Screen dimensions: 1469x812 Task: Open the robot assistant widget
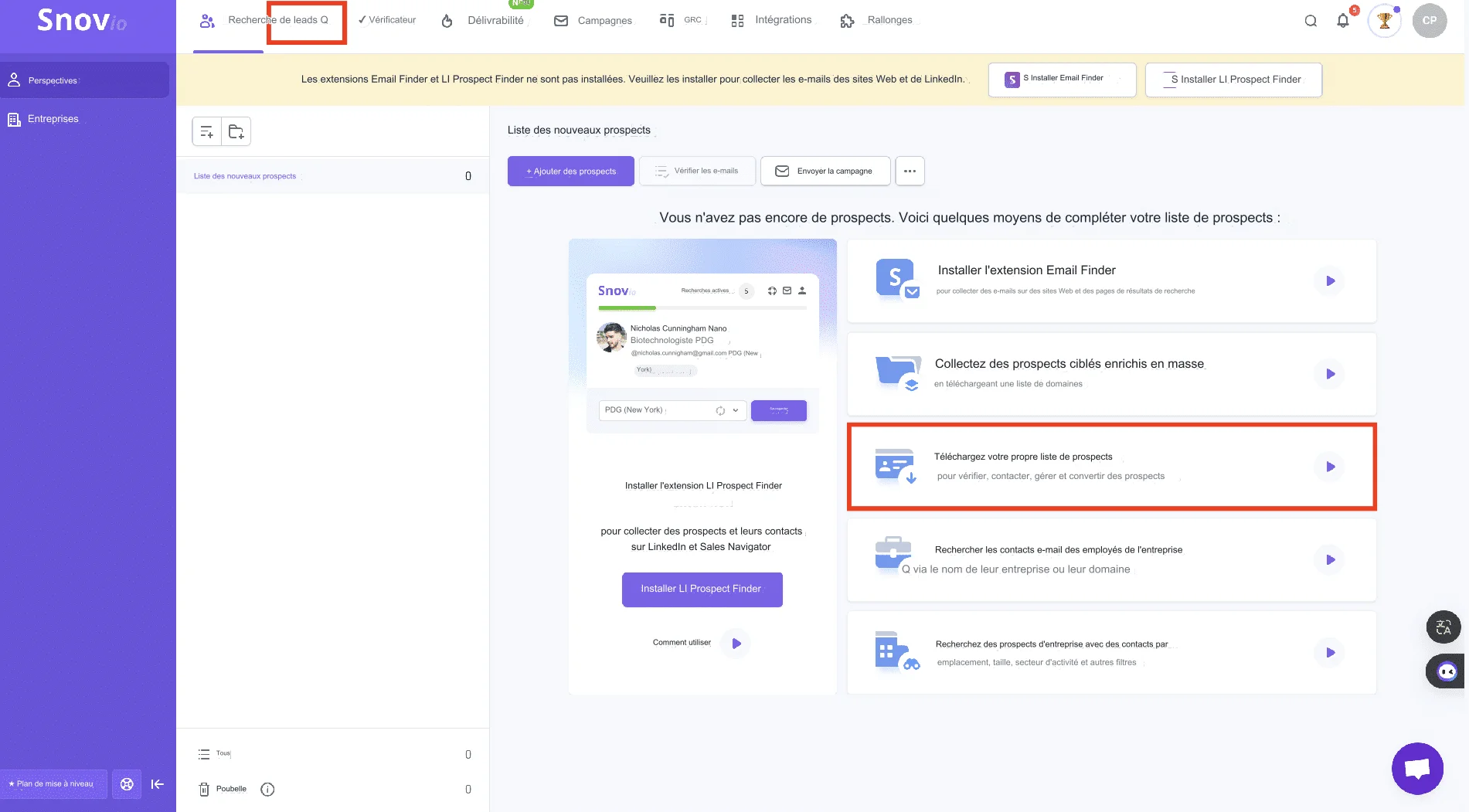coord(1447,671)
